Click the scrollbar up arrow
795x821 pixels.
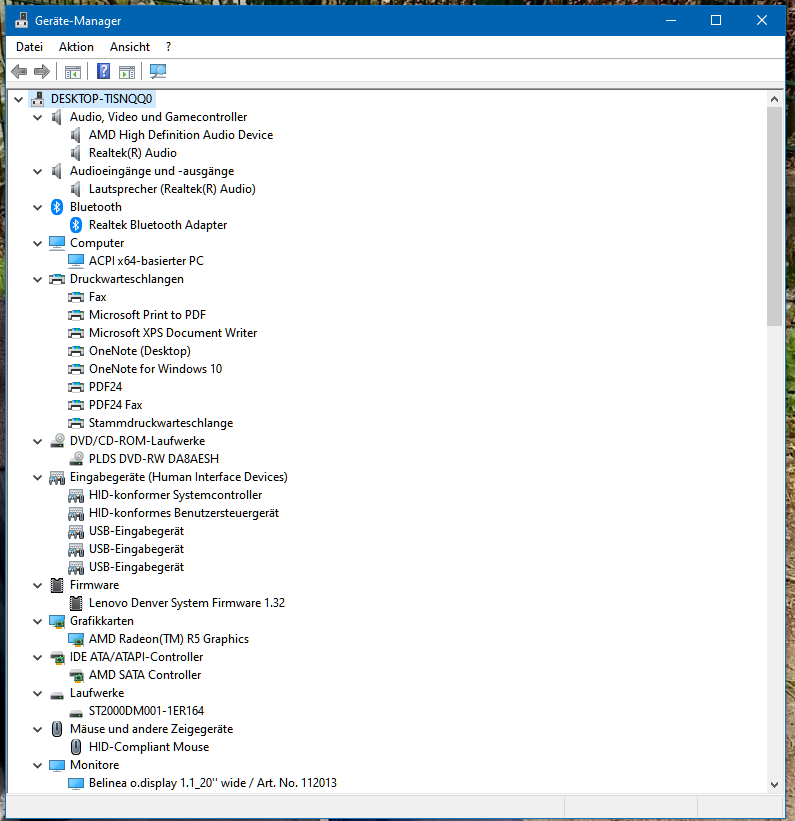pos(775,99)
